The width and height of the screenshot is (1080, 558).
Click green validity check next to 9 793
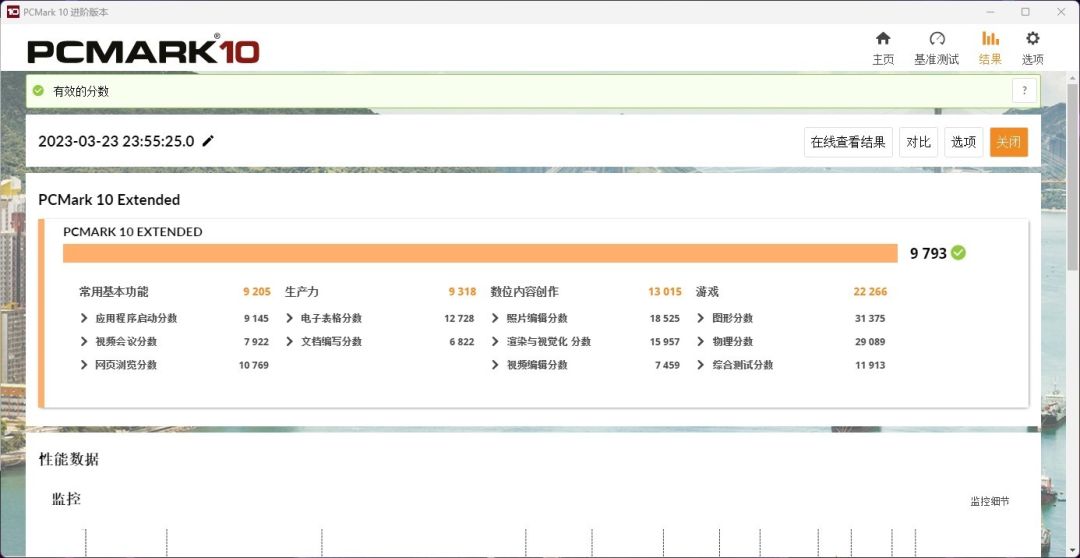pos(958,253)
